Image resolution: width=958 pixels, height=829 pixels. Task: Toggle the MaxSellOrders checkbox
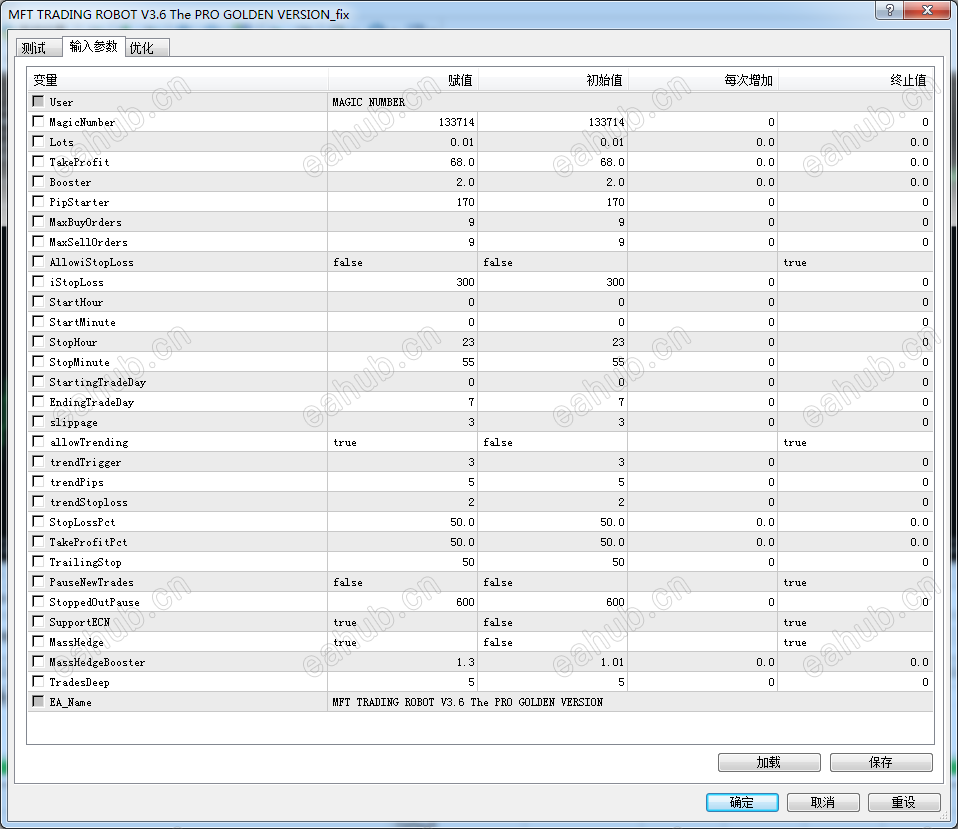tap(38, 241)
